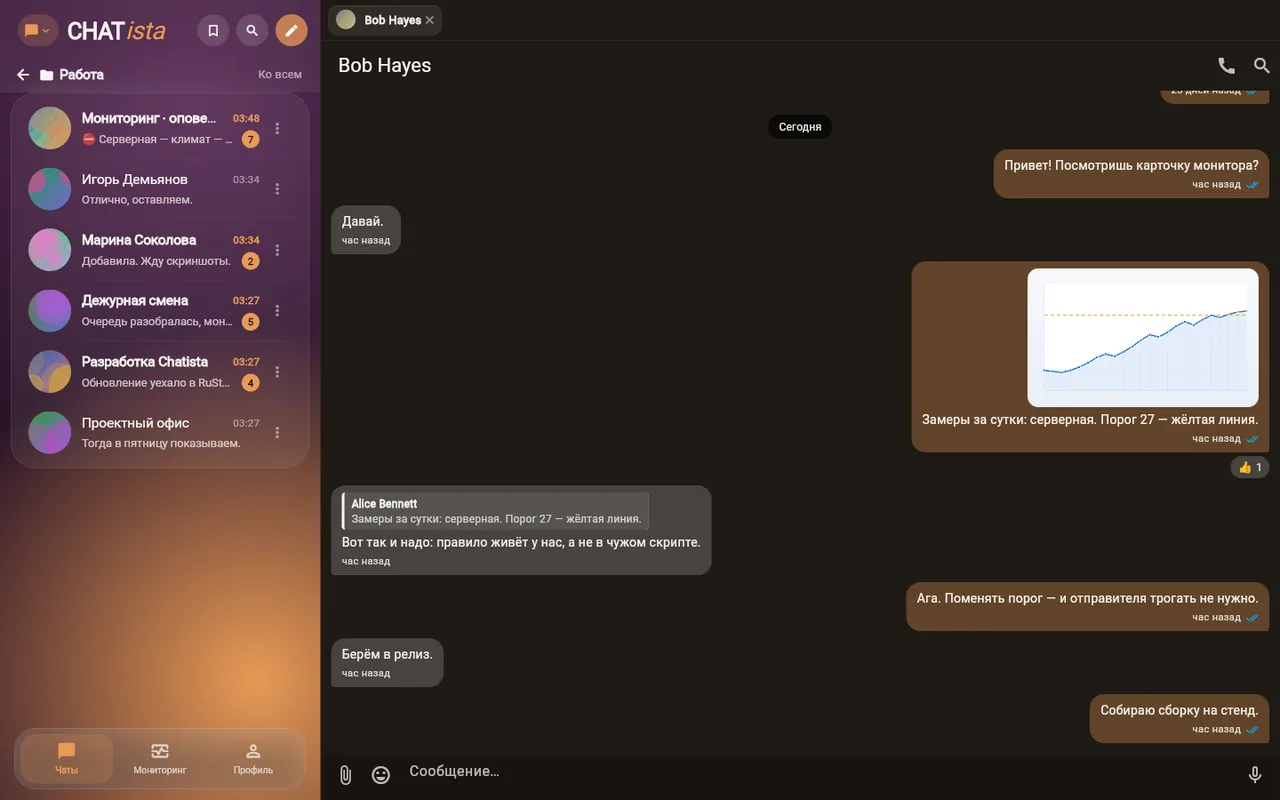Go back with the arrow next to Работа
This screenshot has width=1280, height=800.
[x=23, y=75]
